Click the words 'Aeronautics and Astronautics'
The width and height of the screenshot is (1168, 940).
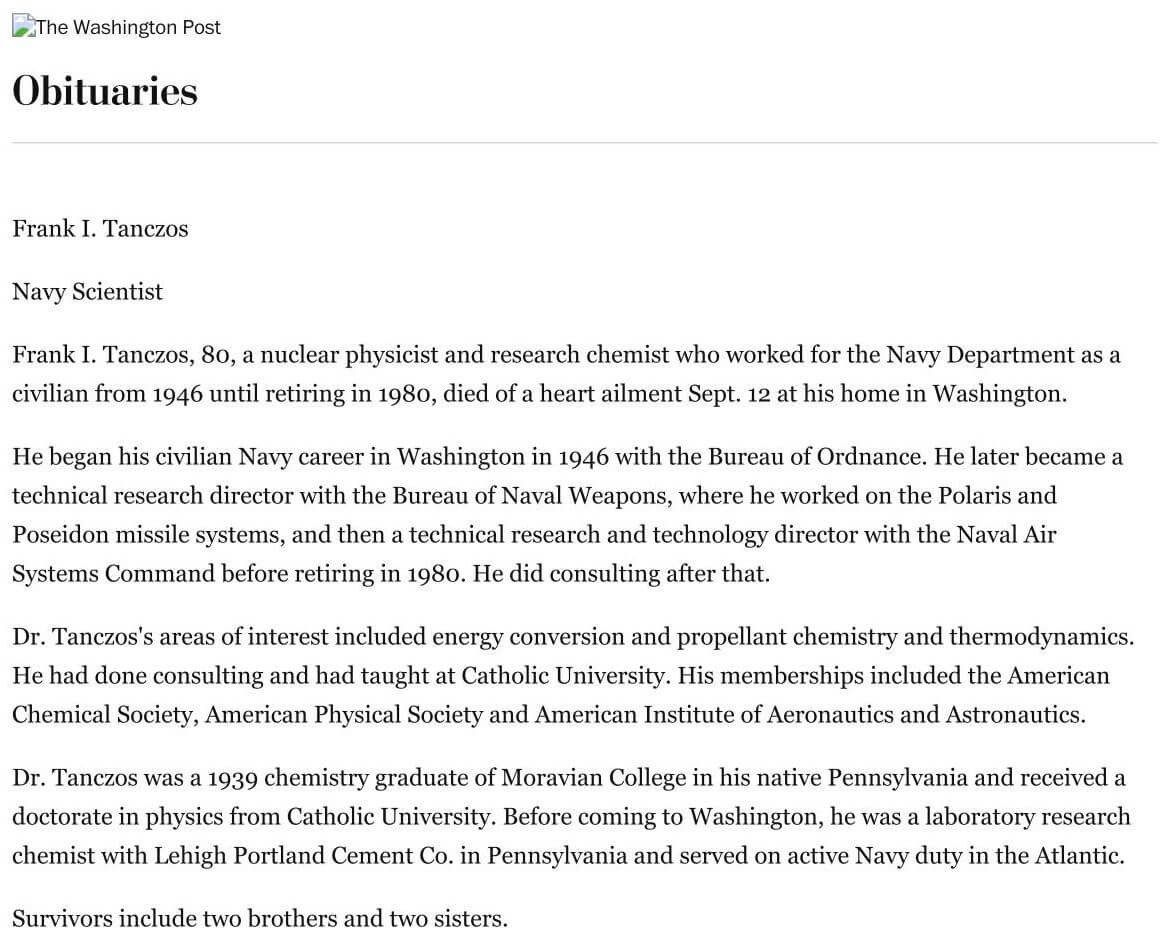[924, 716]
